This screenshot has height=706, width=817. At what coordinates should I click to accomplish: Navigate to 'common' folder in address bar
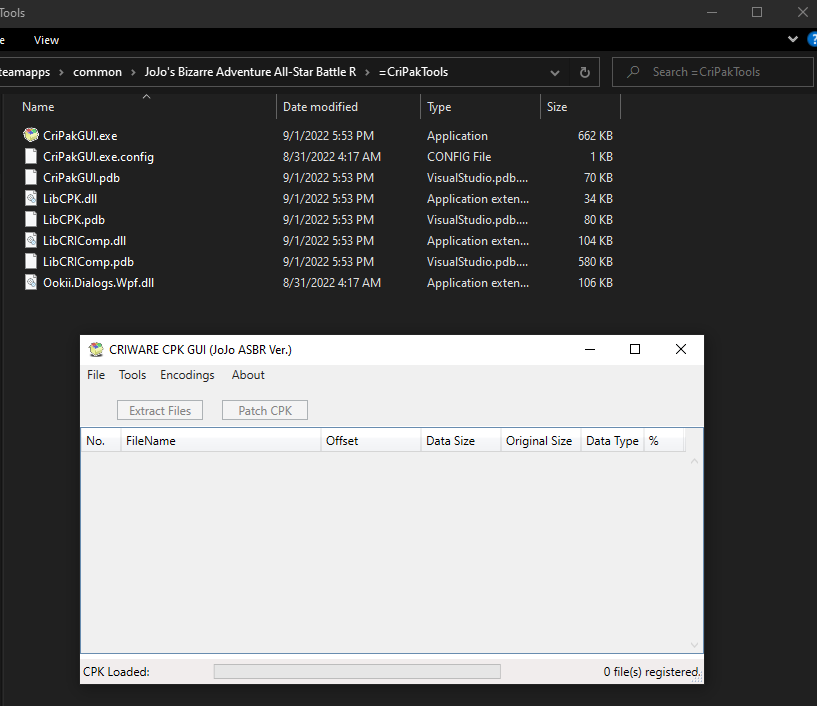tap(97, 72)
